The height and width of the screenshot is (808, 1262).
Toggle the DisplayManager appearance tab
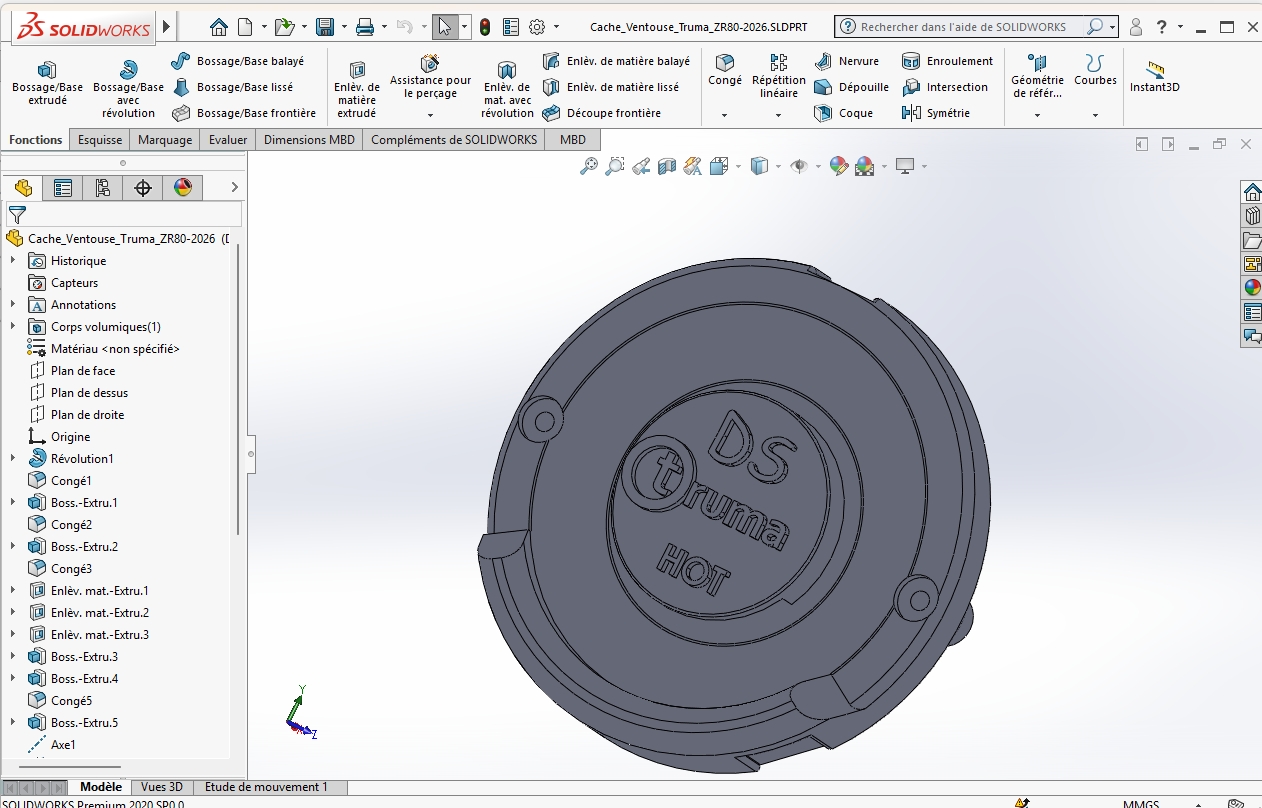(182, 187)
